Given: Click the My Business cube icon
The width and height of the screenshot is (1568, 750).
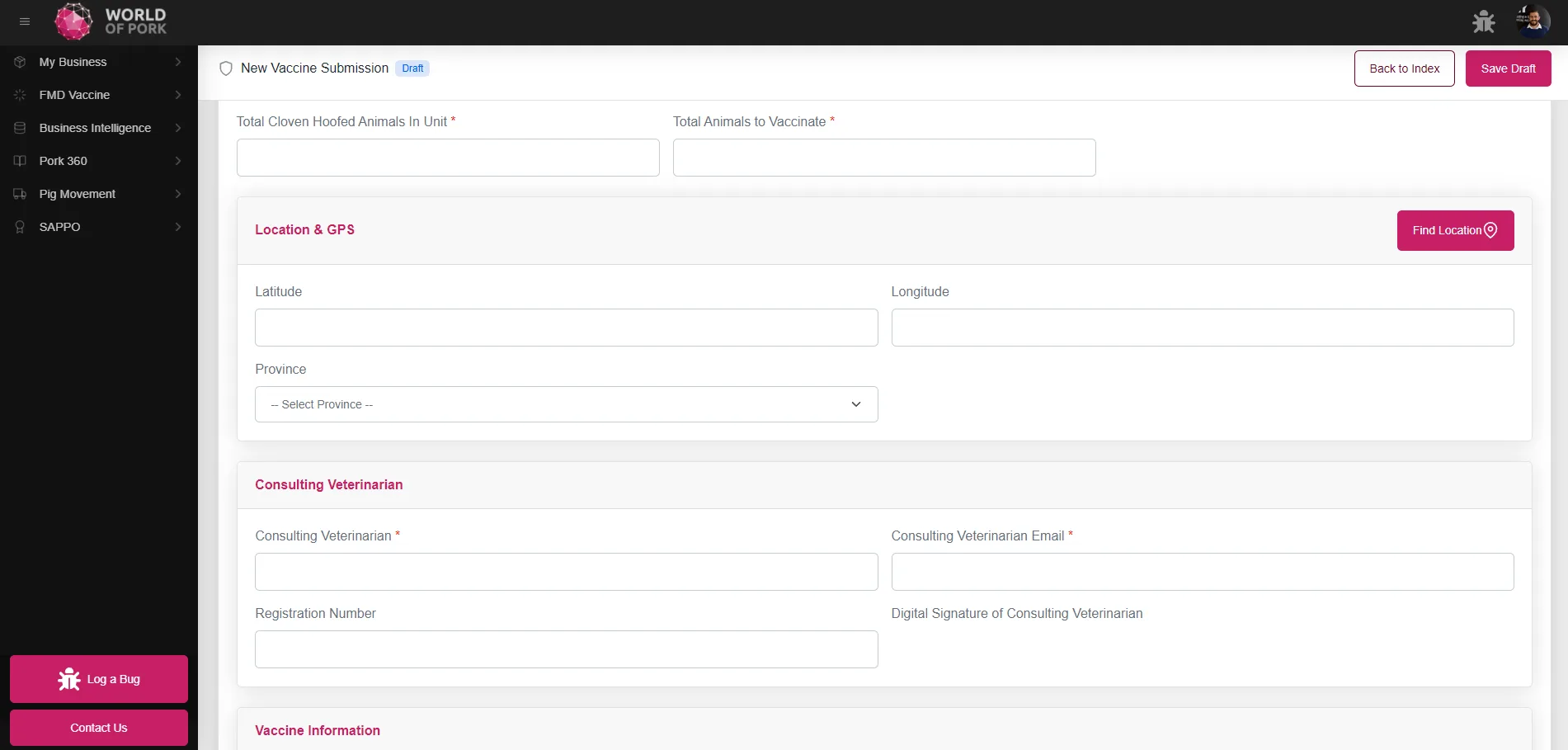Looking at the screenshot, I should pyautogui.click(x=20, y=62).
